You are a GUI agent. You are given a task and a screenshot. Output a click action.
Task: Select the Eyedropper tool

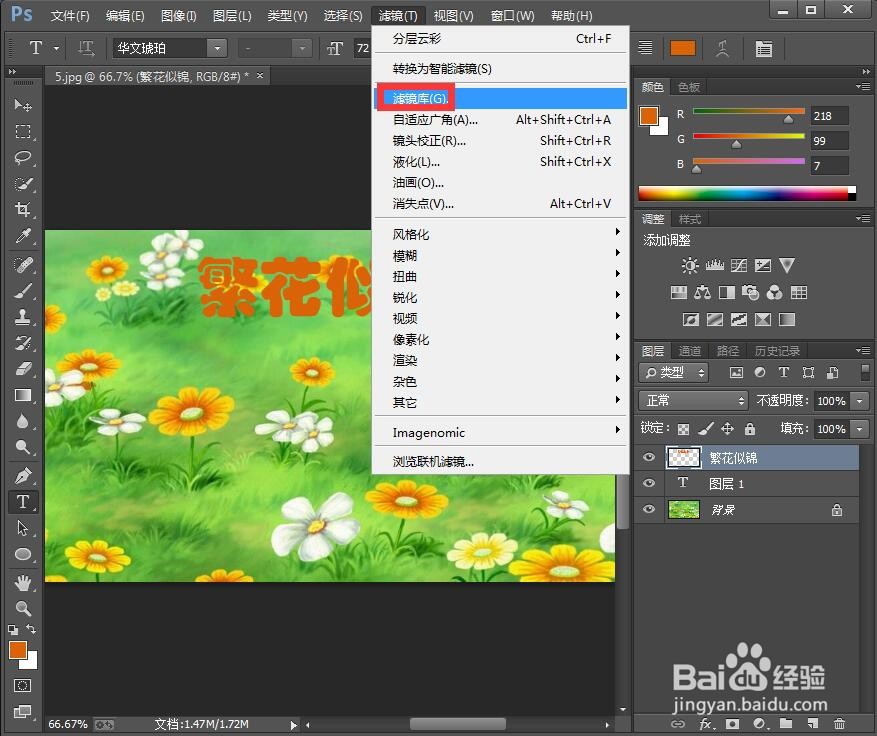(x=22, y=237)
